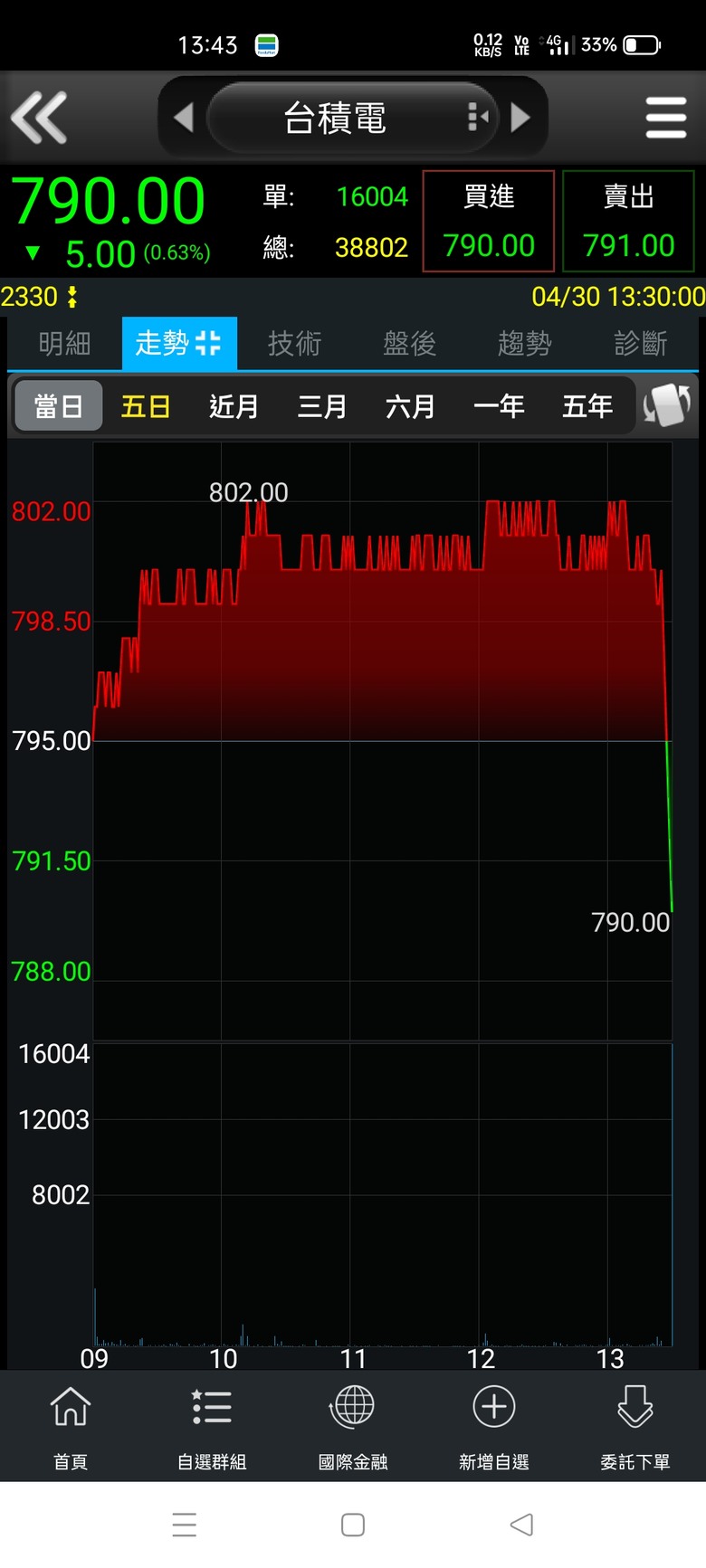Go to previous stock with left arrow
This screenshot has width=706, height=1568.
[184, 118]
